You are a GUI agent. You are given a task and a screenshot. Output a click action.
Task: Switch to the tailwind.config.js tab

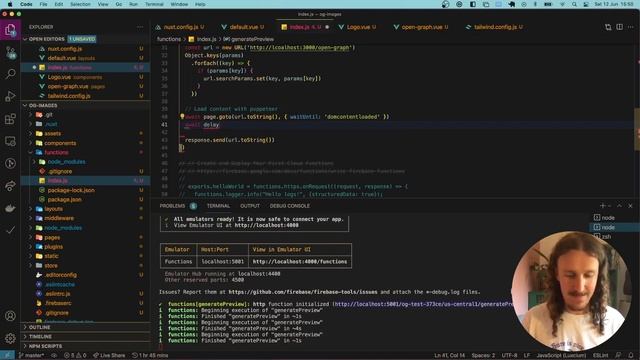click(x=494, y=27)
